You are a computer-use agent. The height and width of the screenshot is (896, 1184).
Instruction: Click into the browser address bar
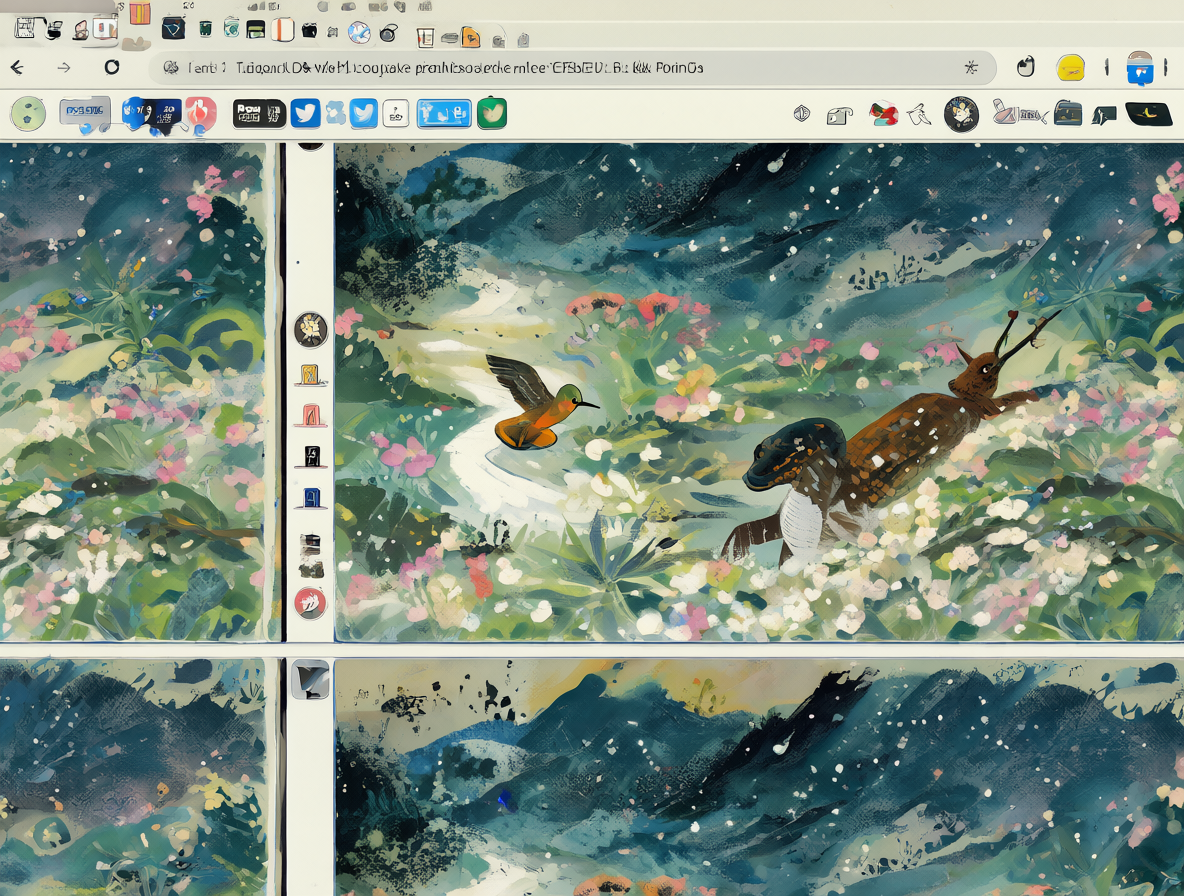coord(572,68)
